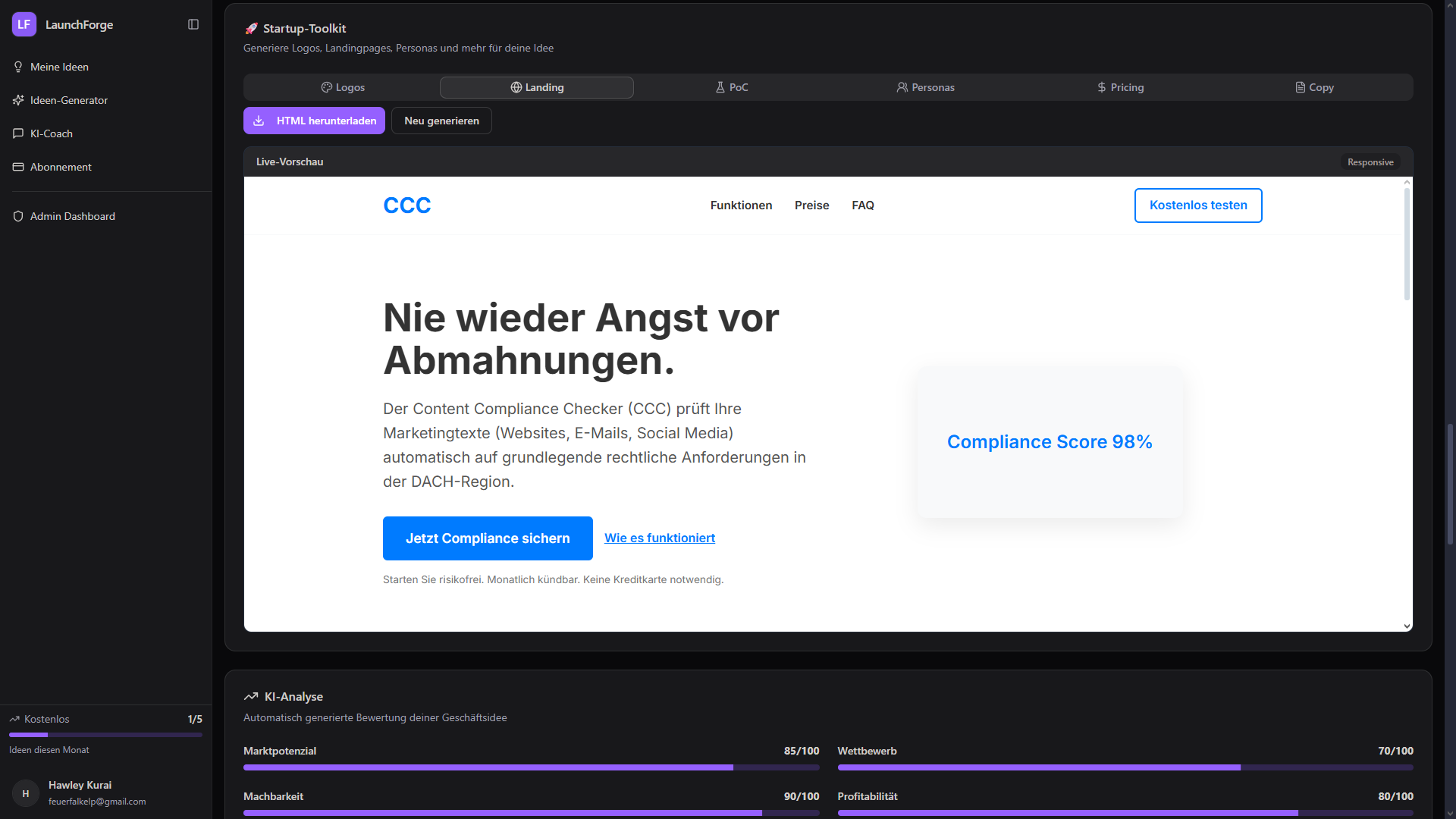This screenshot has width=1456, height=819.
Task: Open Meine Ideen lightbulb item
Action: (x=59, y=67)
